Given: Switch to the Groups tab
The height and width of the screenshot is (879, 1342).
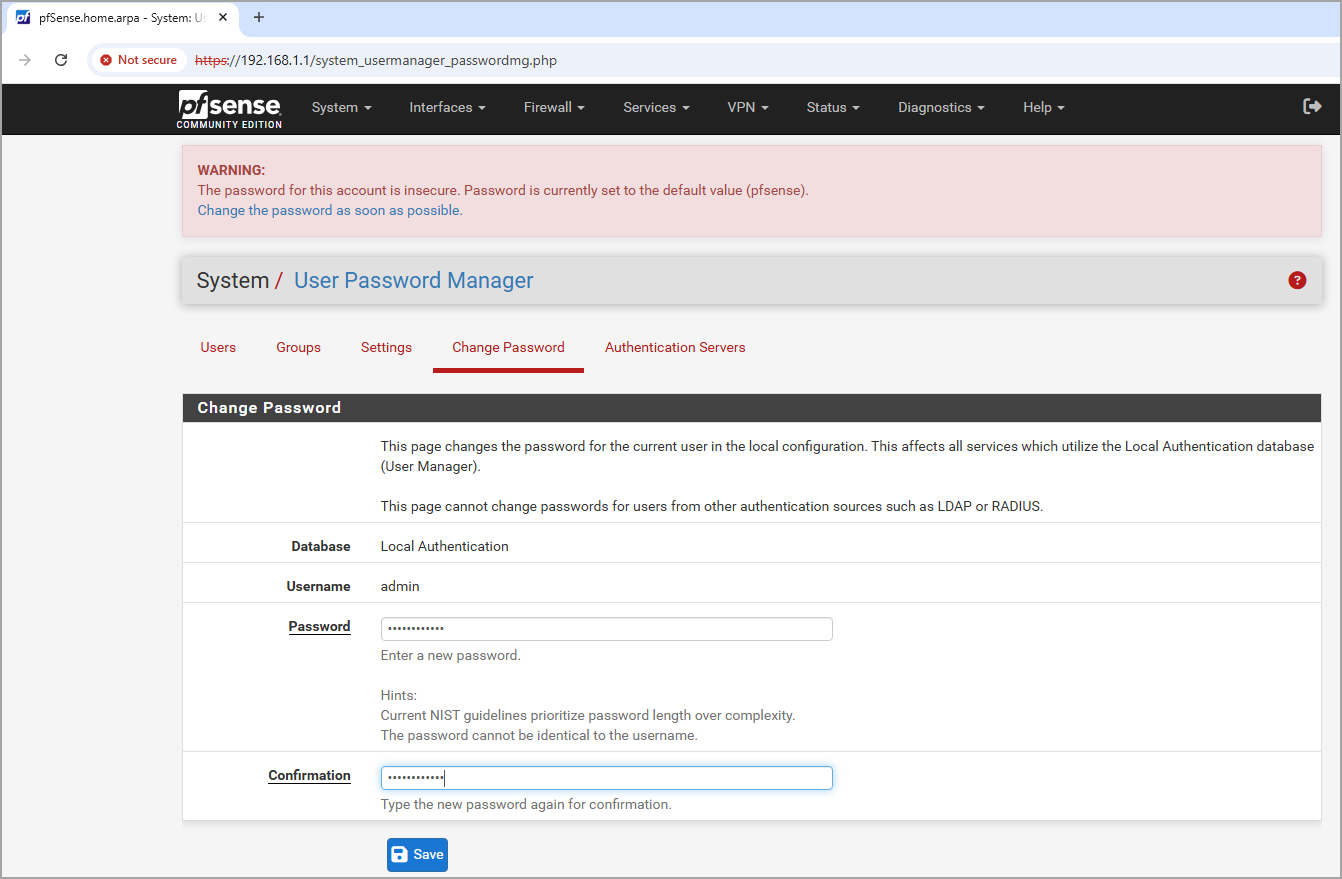Looking at the screenshot, I should point(298,347).
